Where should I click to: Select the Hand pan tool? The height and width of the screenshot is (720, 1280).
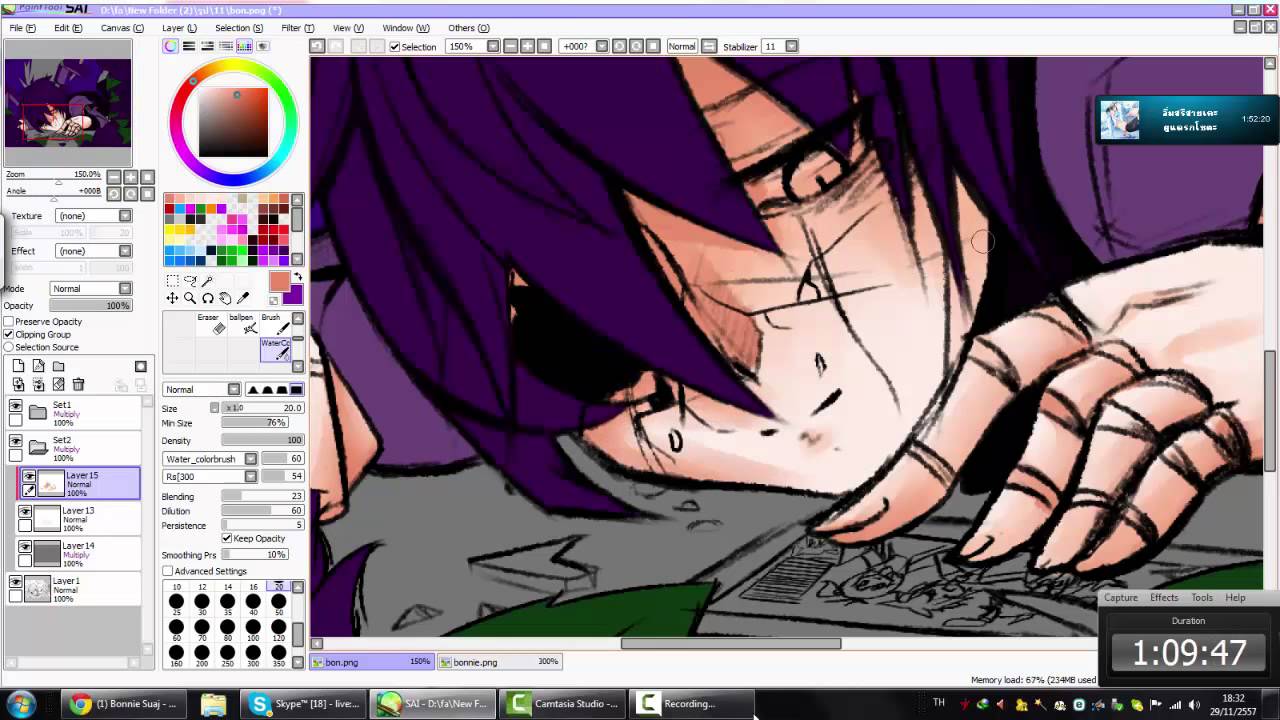[x=225, y=298]
